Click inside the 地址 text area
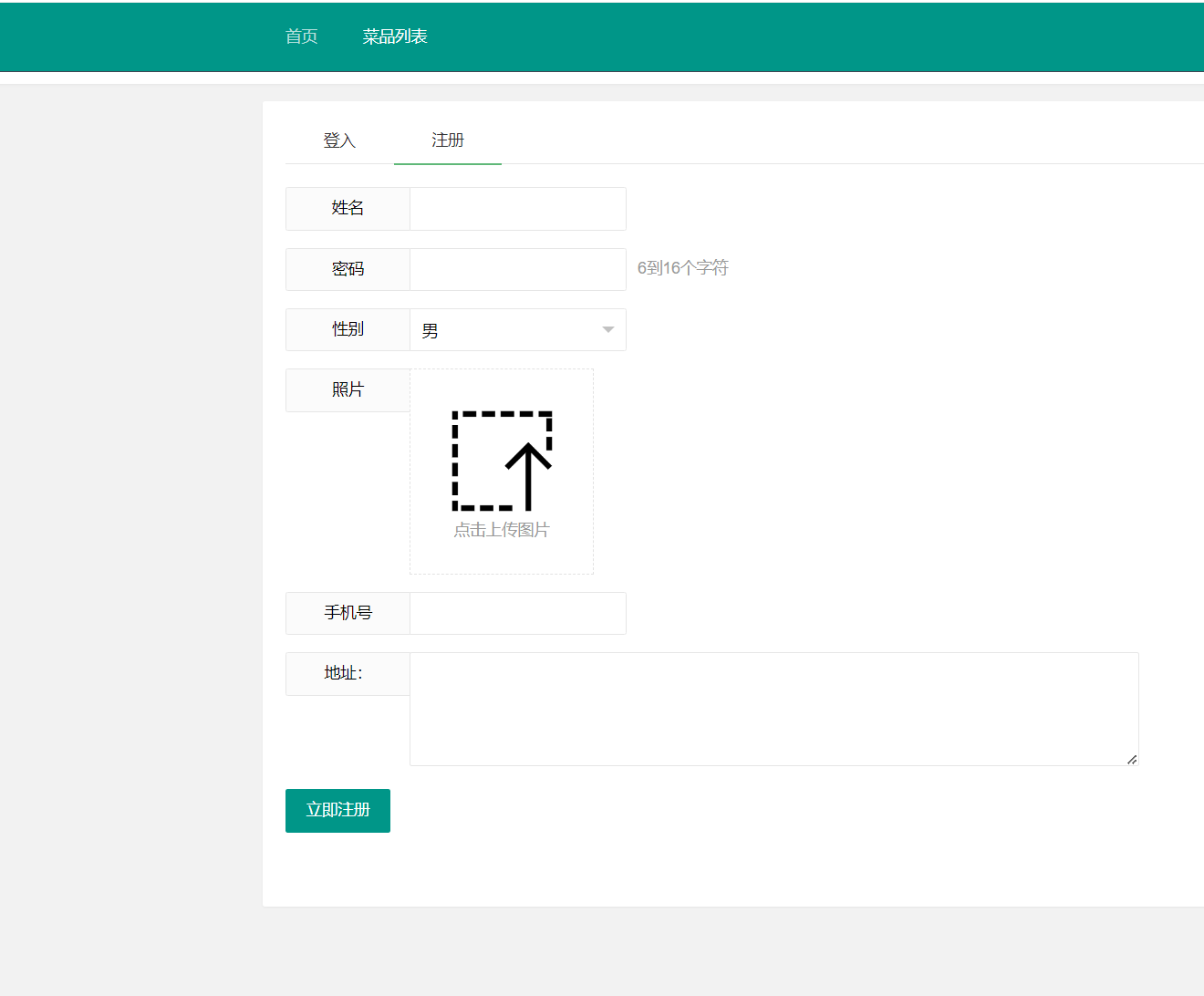Screen dimensions: 1204x996 (x=773, y=709)
